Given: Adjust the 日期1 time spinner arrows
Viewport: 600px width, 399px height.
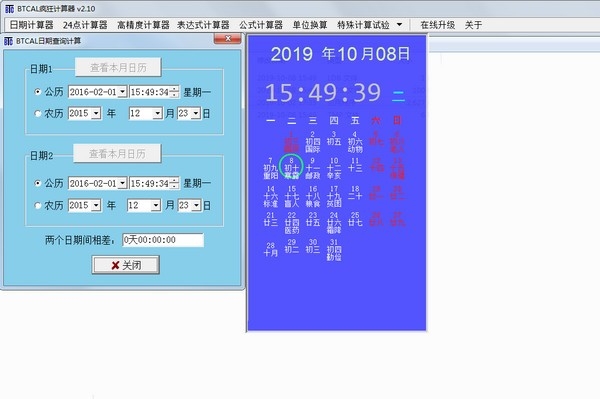Looking at the screenshot, I should pos(174,92).
